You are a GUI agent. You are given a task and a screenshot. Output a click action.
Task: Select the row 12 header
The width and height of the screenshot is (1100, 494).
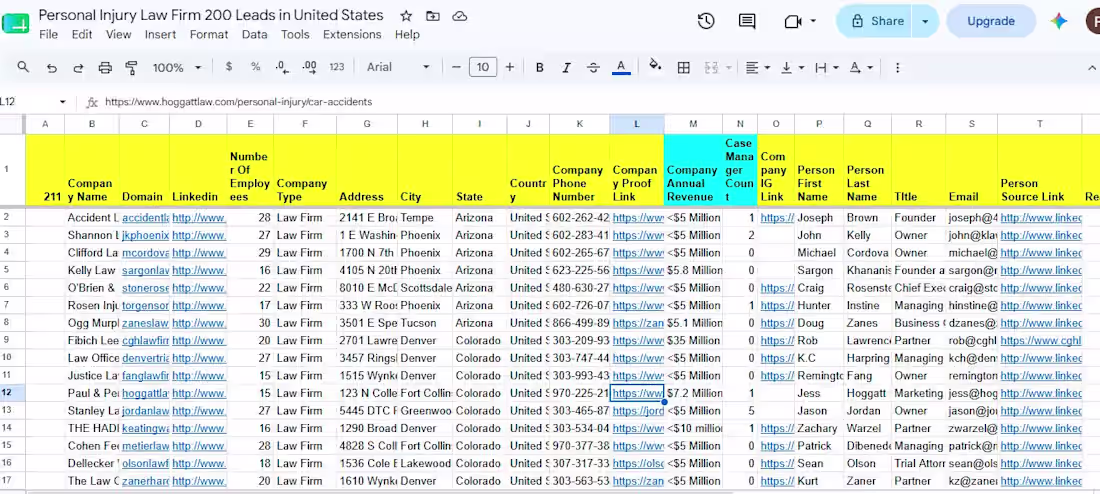pyautogui.click(x=13, y=393)
